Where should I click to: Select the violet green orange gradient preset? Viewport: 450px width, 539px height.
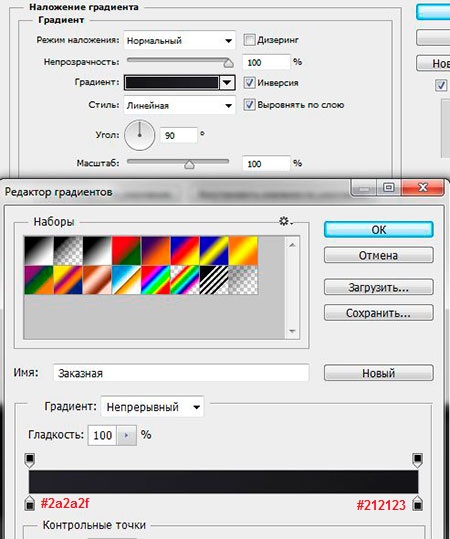[x=39, y=280]
